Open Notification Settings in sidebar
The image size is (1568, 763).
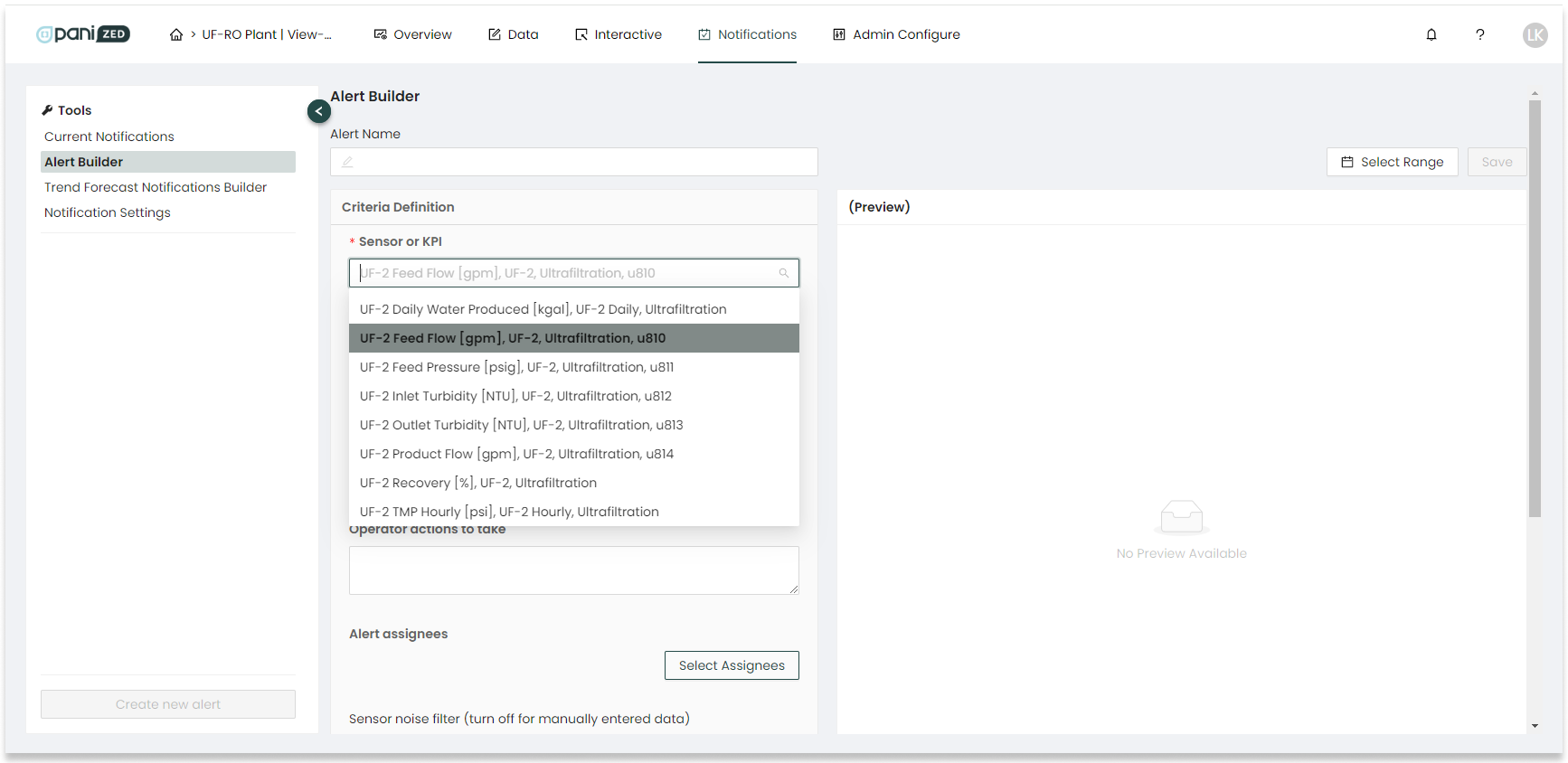click(108, 212)
